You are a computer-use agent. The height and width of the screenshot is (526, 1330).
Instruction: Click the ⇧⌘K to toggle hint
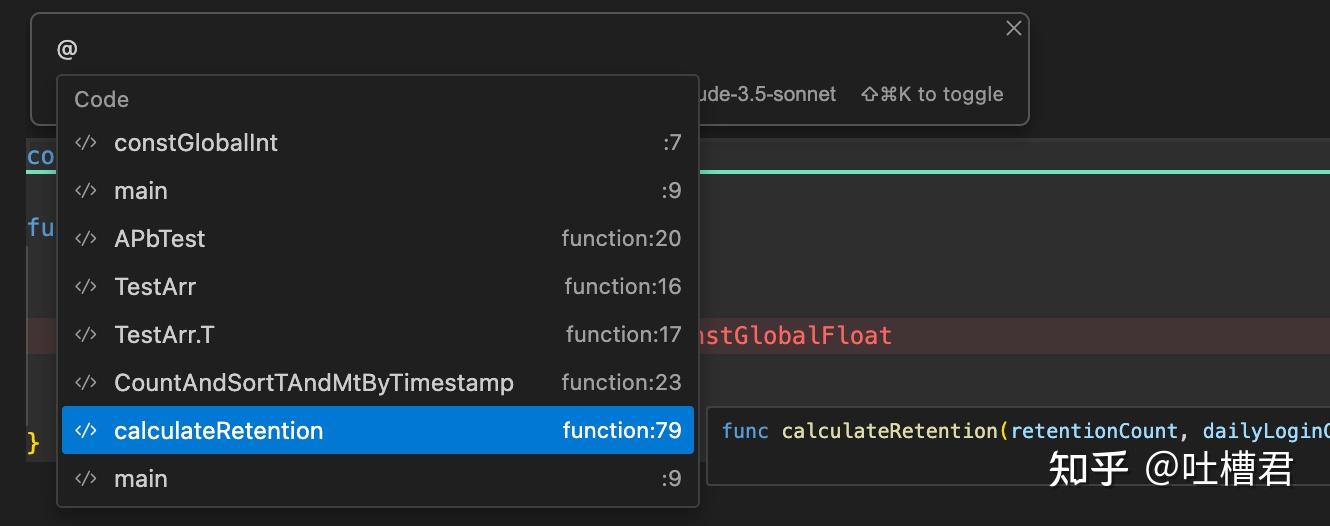coord(932,95)
